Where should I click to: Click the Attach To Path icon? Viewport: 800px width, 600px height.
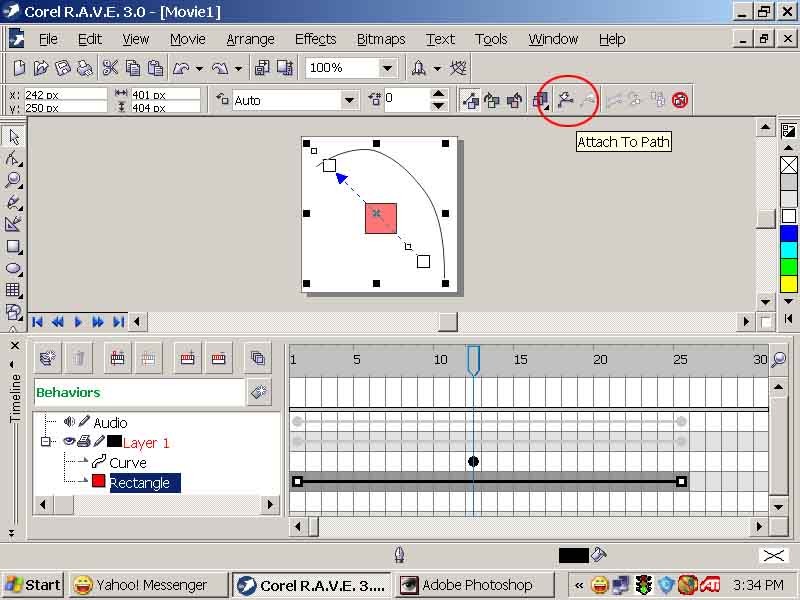click(565, 99)
